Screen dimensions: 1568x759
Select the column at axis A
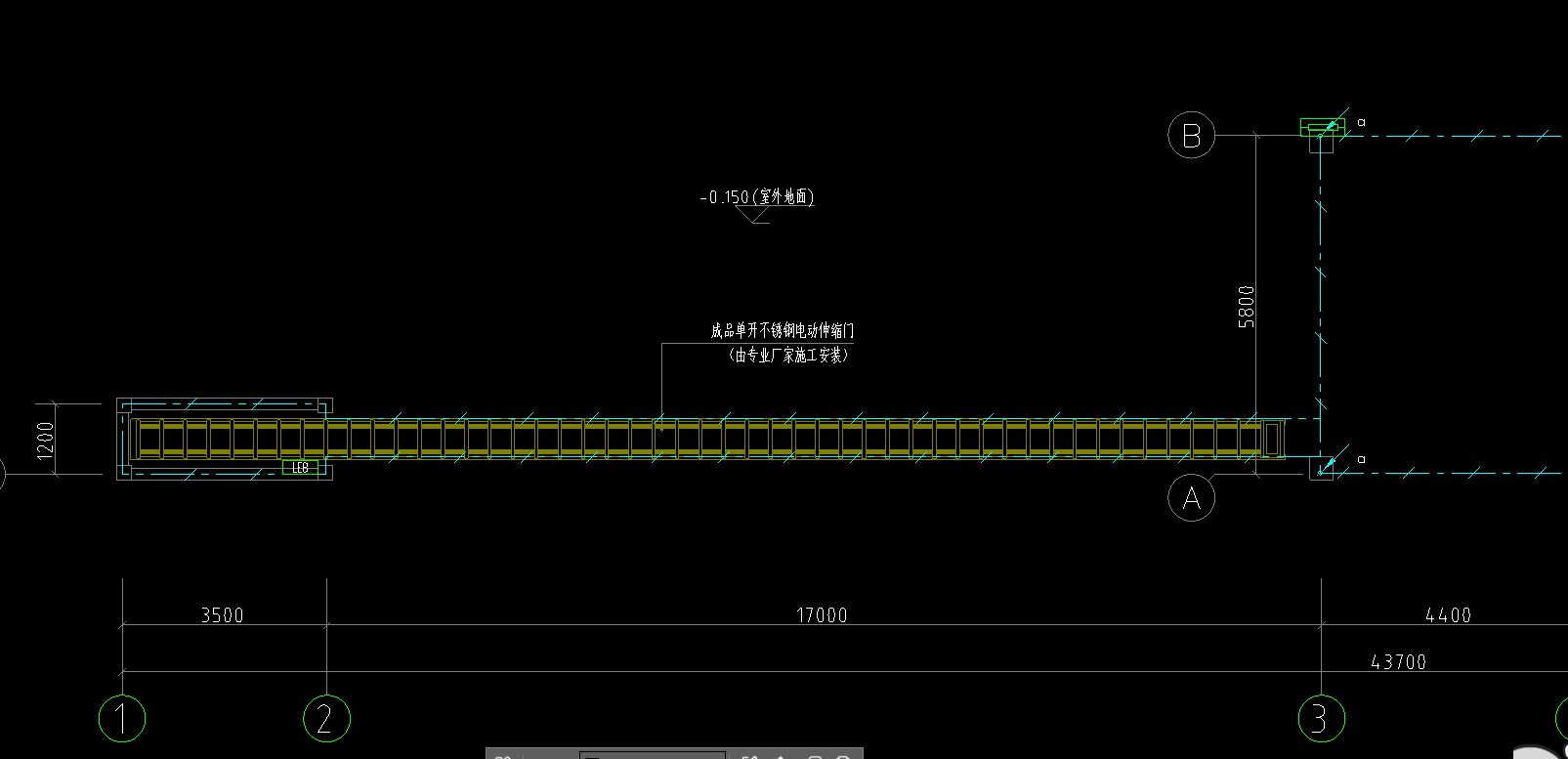coord(1321,467)
